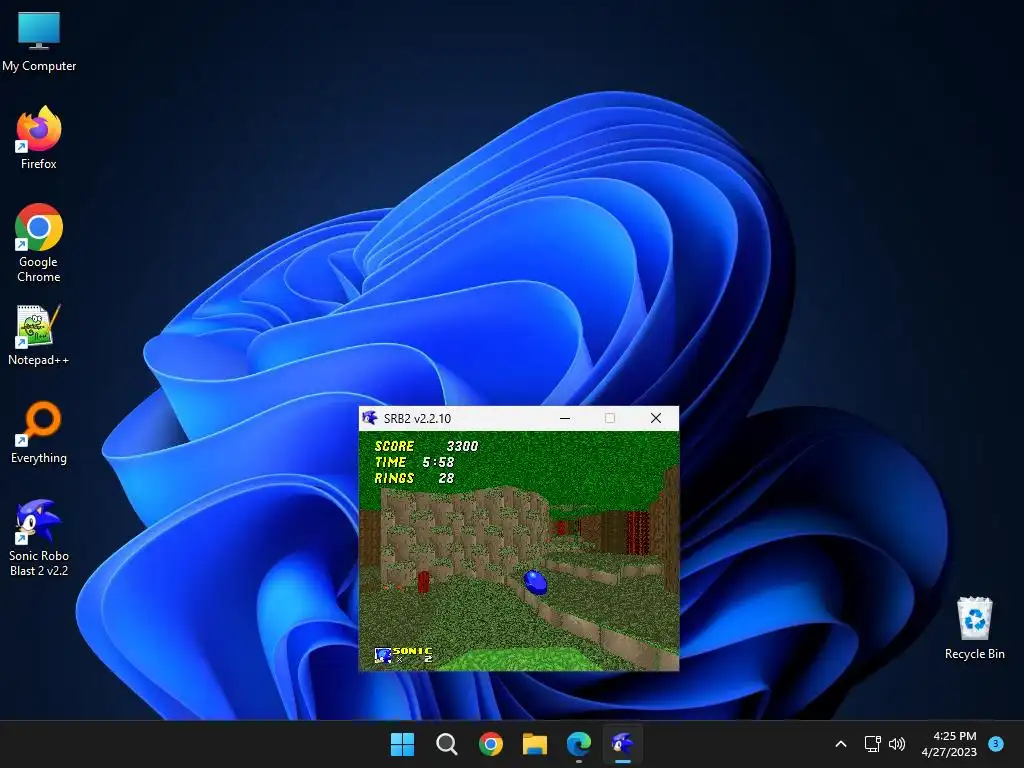Image resolution: width=1024 pixels, height=768 pixels.
Task: Open Microsoft Edge from the taskbar
Action: click(x=579, y=744)
